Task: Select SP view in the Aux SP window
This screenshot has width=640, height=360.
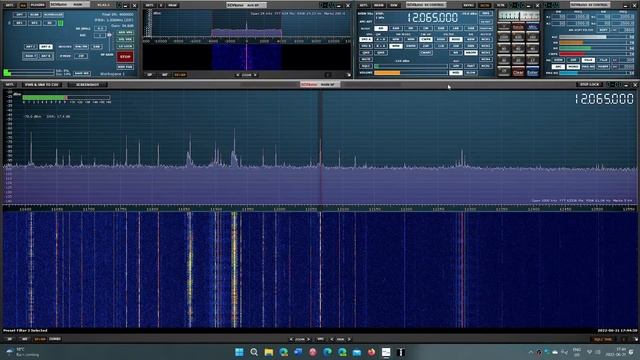Action: [x=150, y=75]
